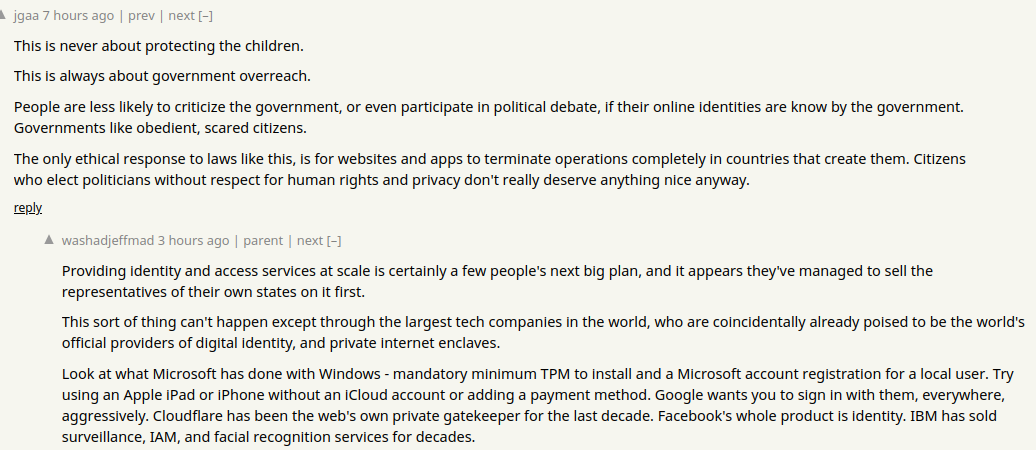1036x450 pixels.
Task: Upvote jgaa's comment with the arrow
Action: tap(2, 15)
